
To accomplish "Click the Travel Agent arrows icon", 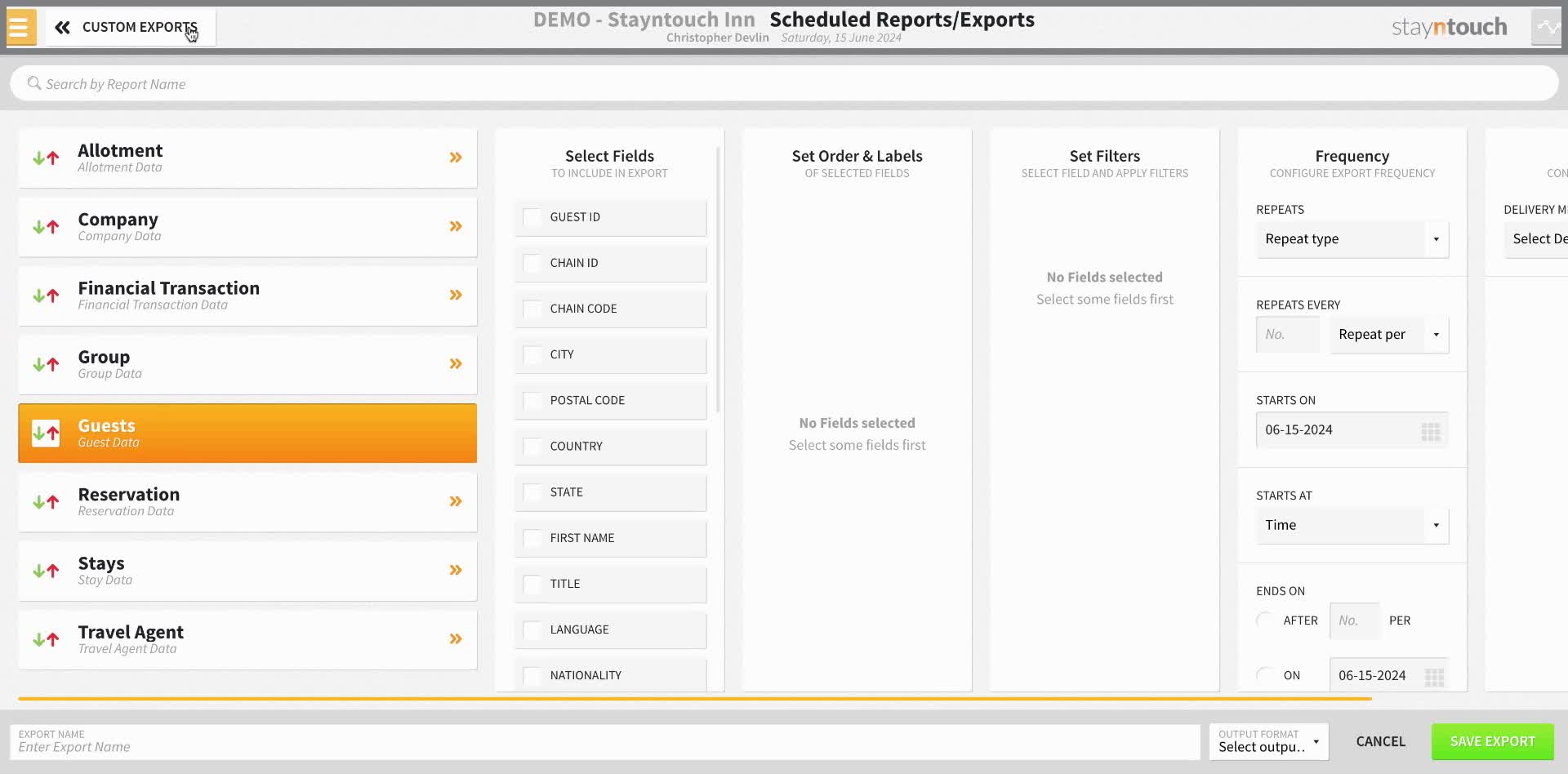I will click(x=46, y=639).
